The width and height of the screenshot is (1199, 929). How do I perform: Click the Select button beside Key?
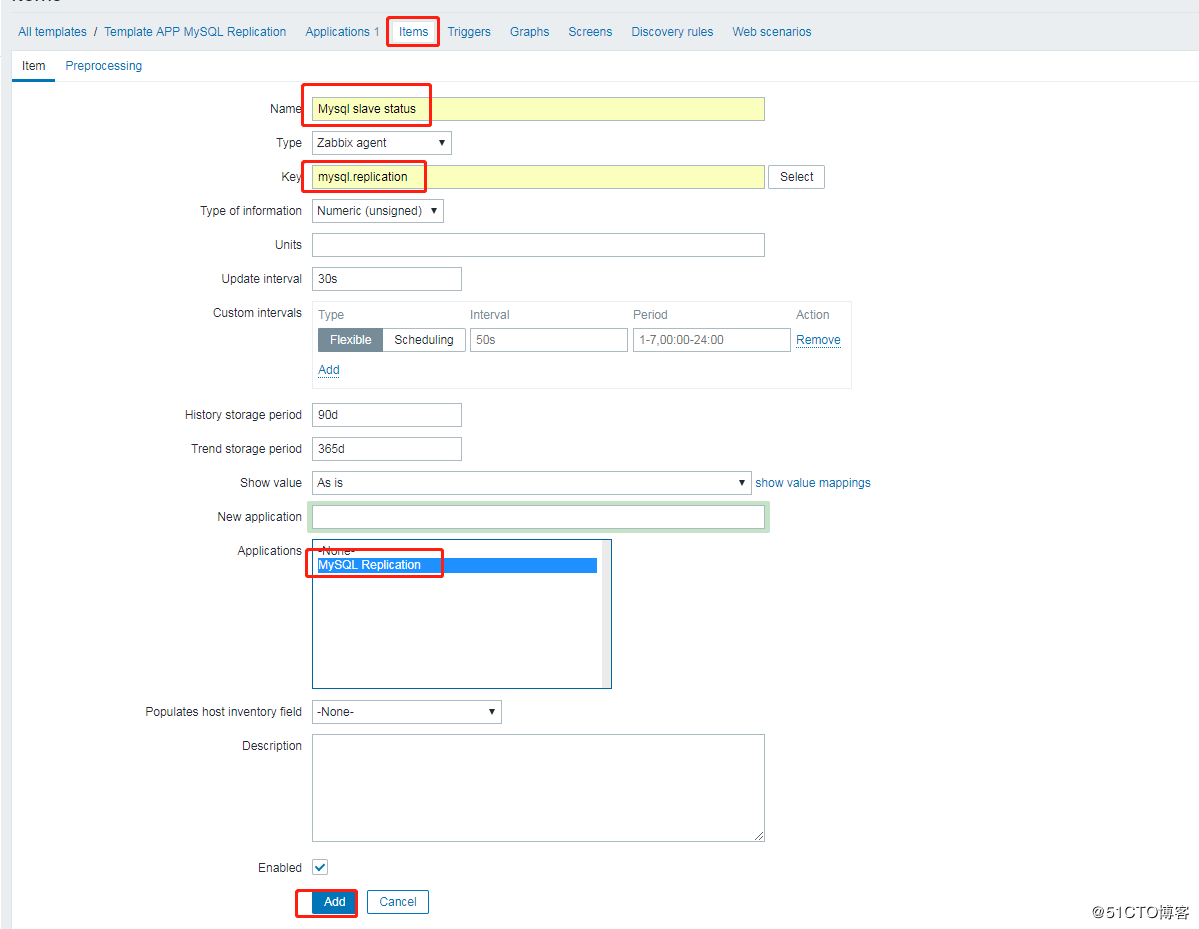click(x=796, y=177)
